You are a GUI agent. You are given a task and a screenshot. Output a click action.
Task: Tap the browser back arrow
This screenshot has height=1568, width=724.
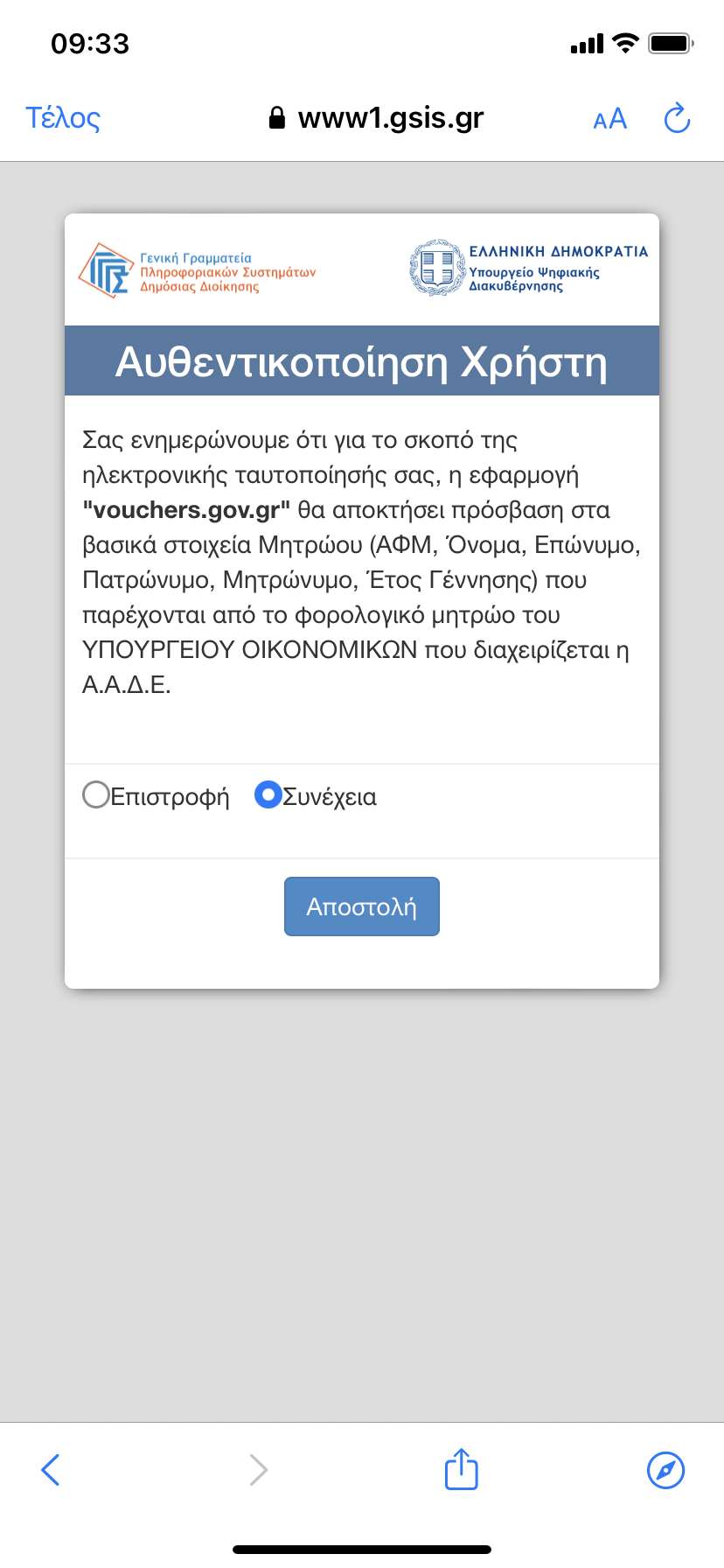coord(51,1470)
